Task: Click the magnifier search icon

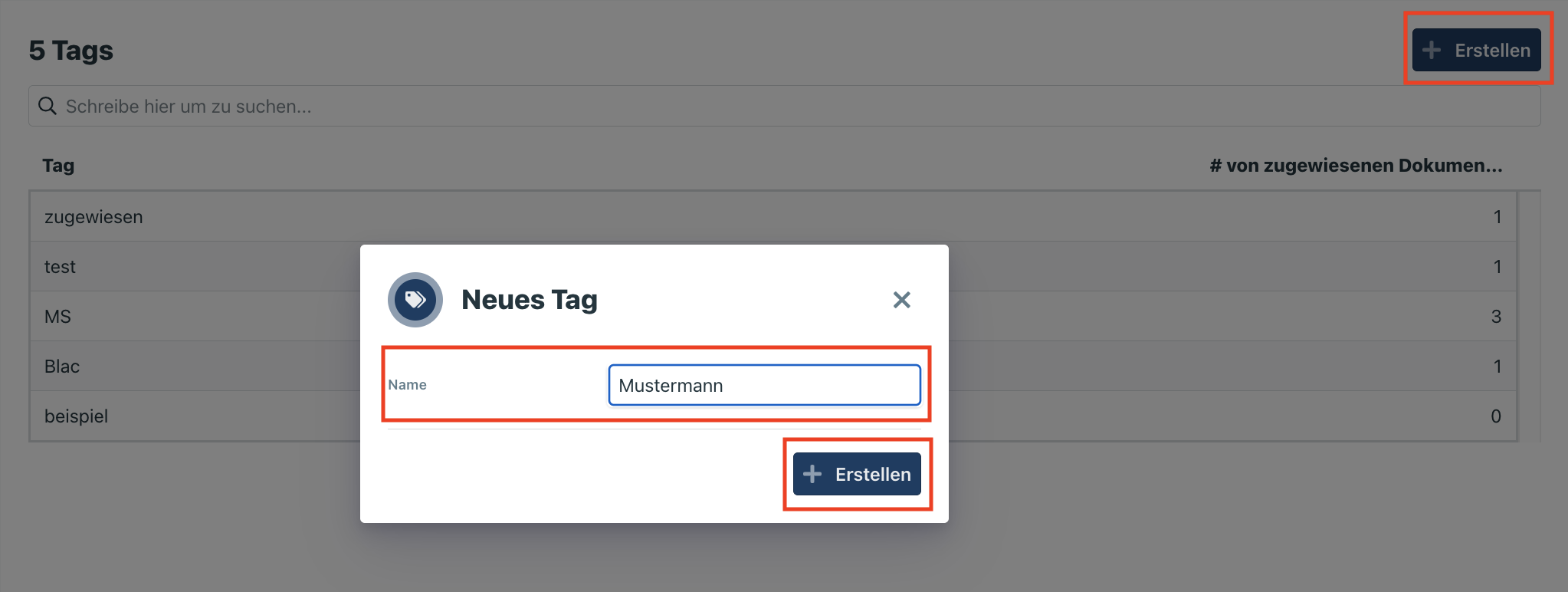Action: 48,106
